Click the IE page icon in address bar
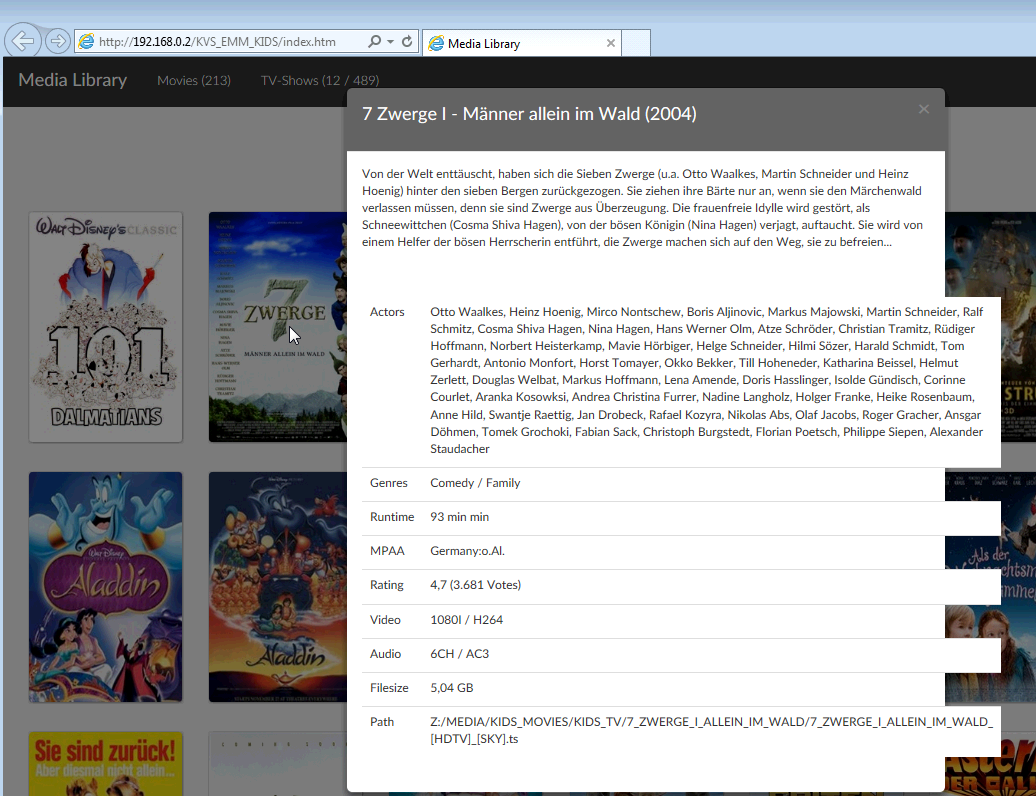Image resolution: width=1036 pixels, height=796 pixels. pos(87,42)
